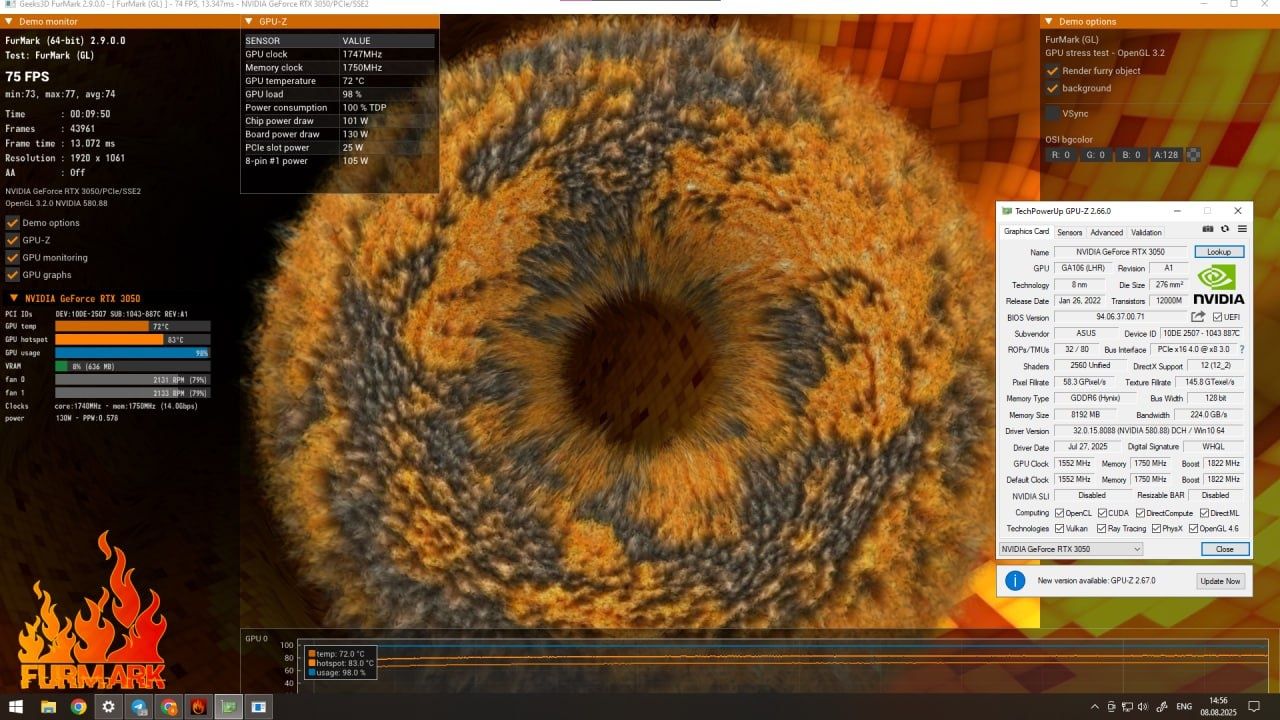Screen dimensions: 1280x720
Task: Collapse the GPU-Z overlay panel header
Action: click(249, 21)
